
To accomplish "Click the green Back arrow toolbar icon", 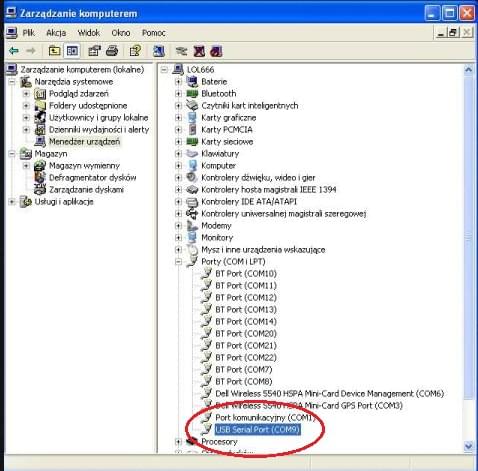I will coord(14,51).
